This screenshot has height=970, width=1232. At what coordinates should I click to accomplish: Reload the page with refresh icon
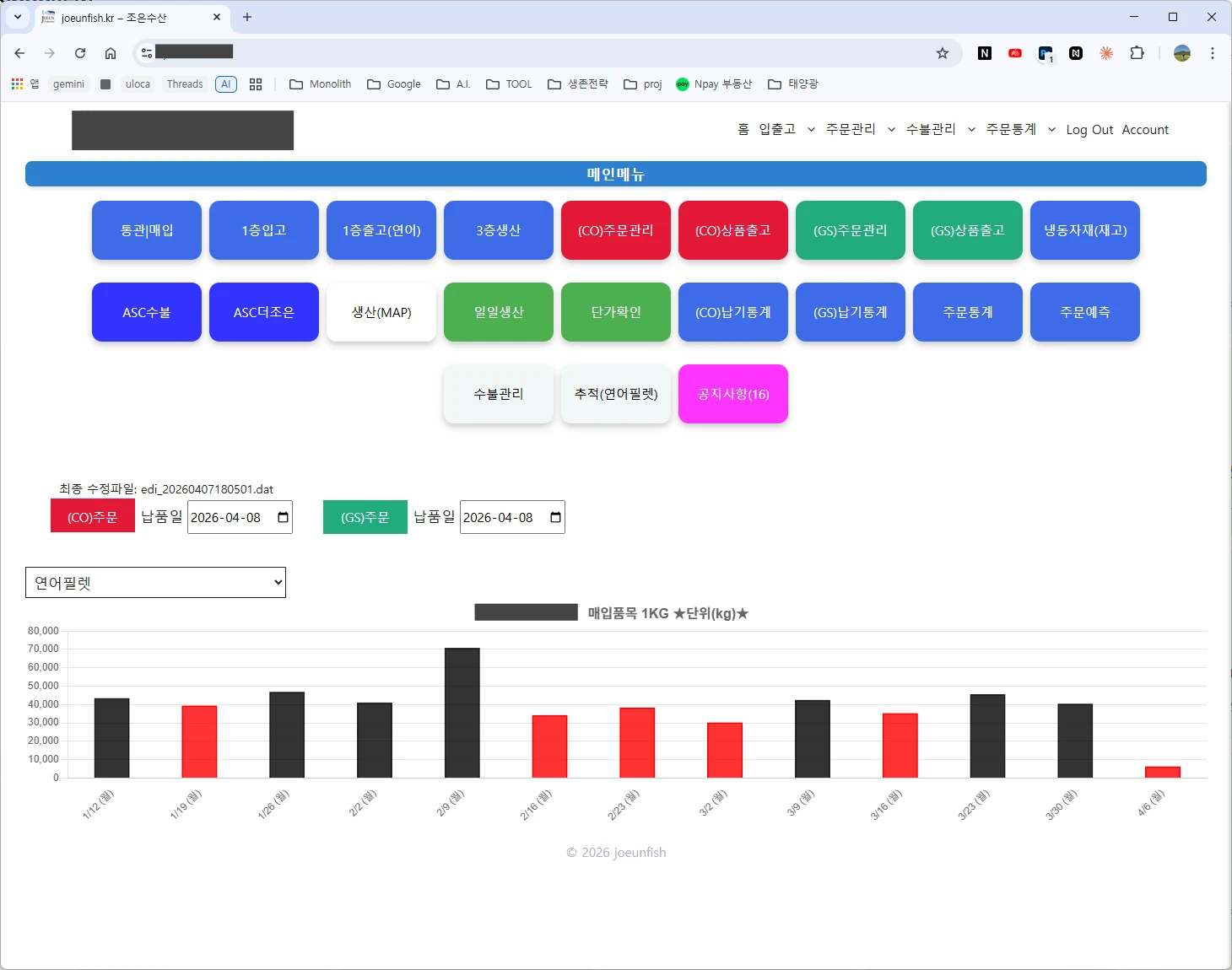(x=80, y=53)
